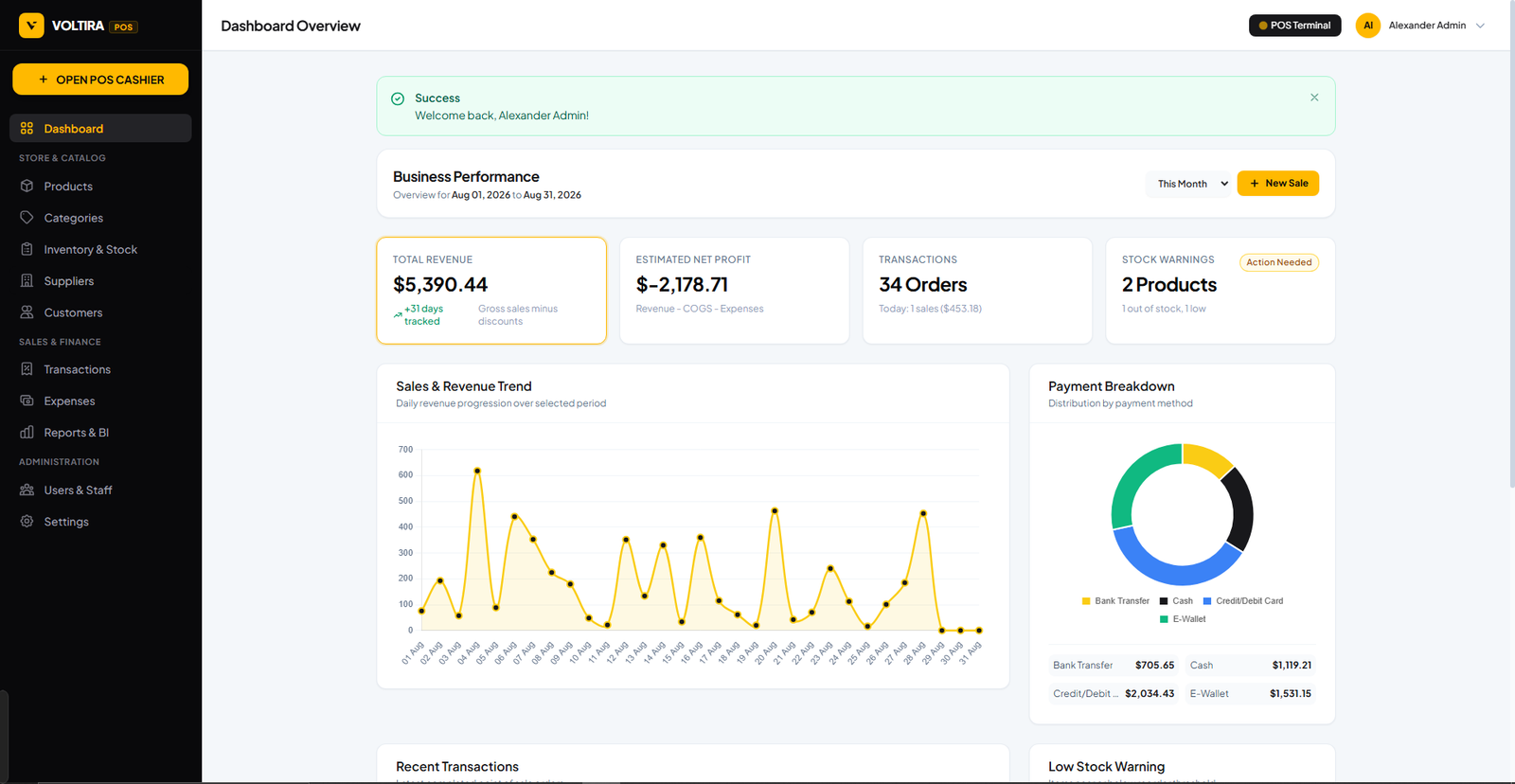The height and width of the screenshot is (784, 1515).
Task: Click the Customers people icon
Action: 27,312
